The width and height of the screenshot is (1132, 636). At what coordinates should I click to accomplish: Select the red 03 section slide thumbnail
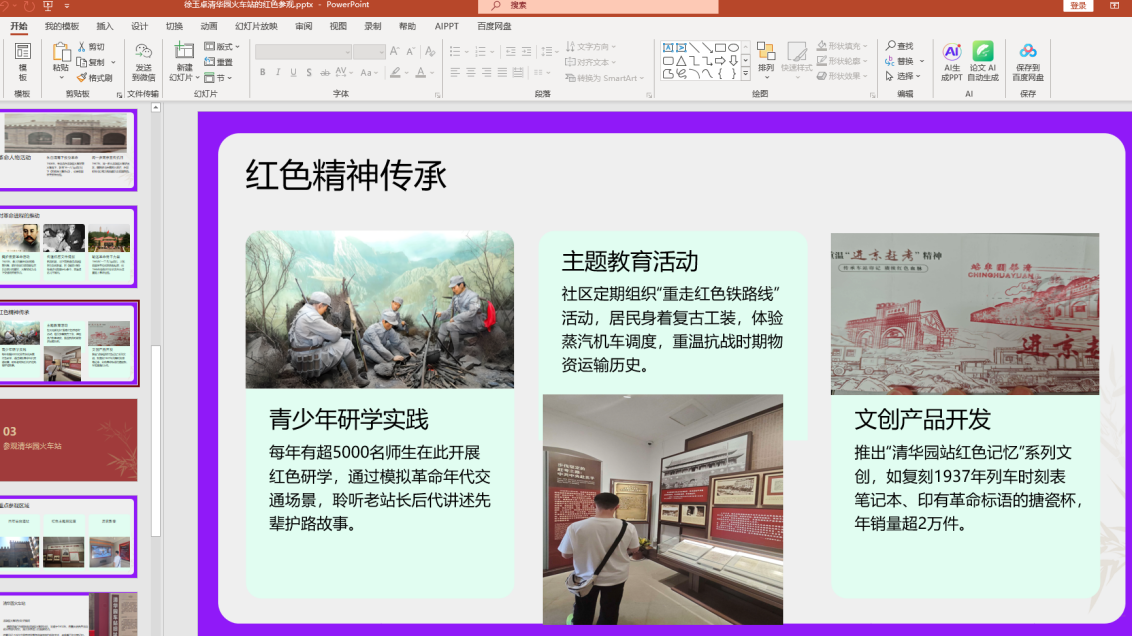(x=69, y=440)
